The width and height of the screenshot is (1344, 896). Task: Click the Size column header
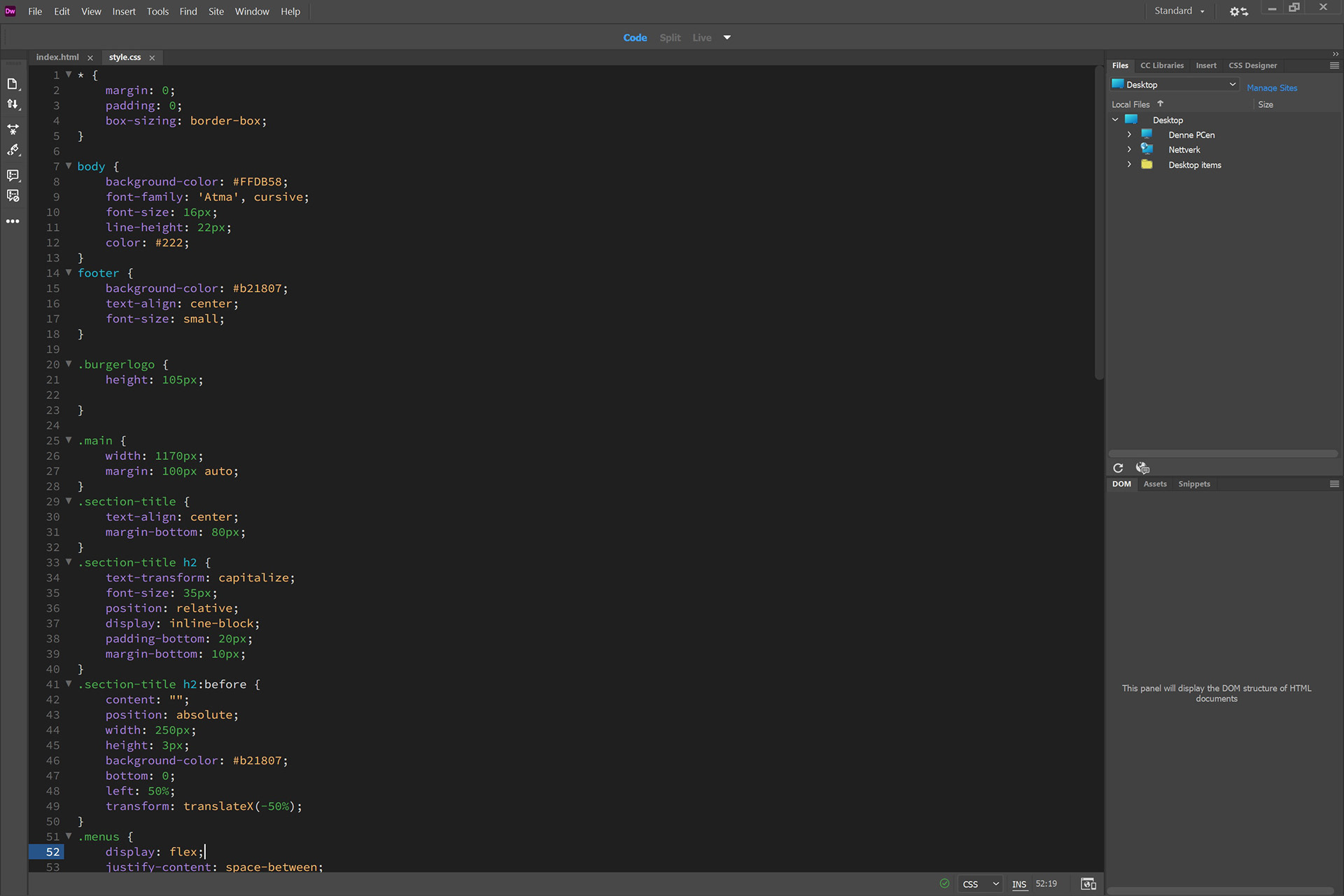(1266, 104)
